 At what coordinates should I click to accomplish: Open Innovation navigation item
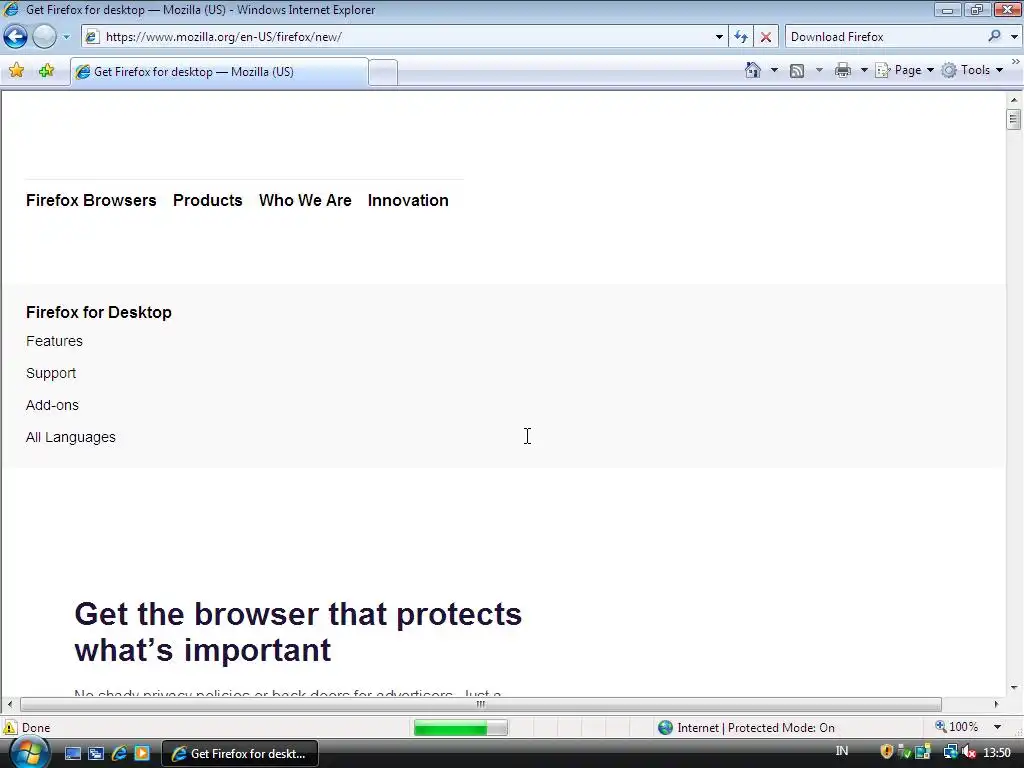coord(408,200)
